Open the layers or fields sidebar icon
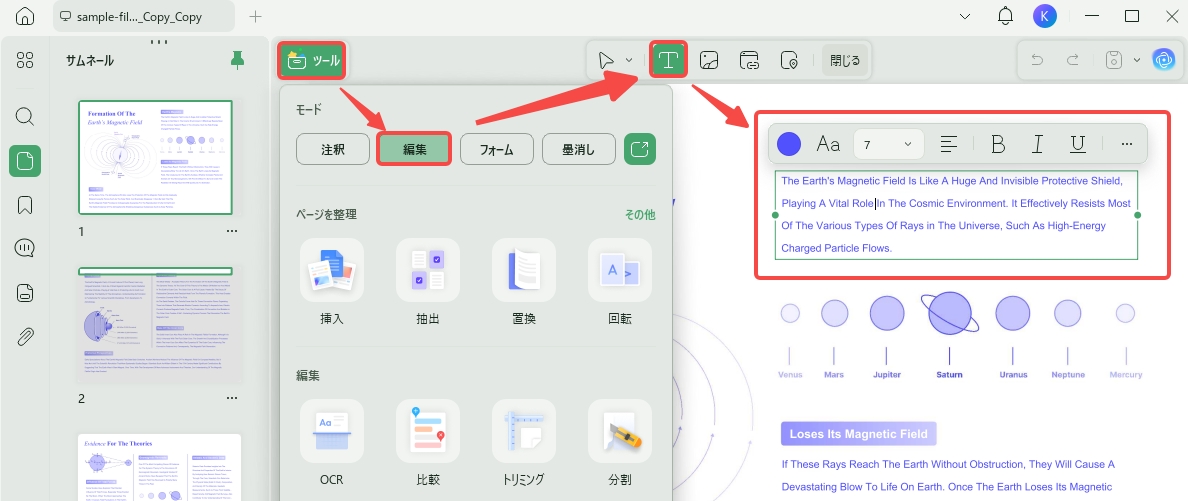The height and width of the screenshot is (501, 1188). (x=25, y=293)
